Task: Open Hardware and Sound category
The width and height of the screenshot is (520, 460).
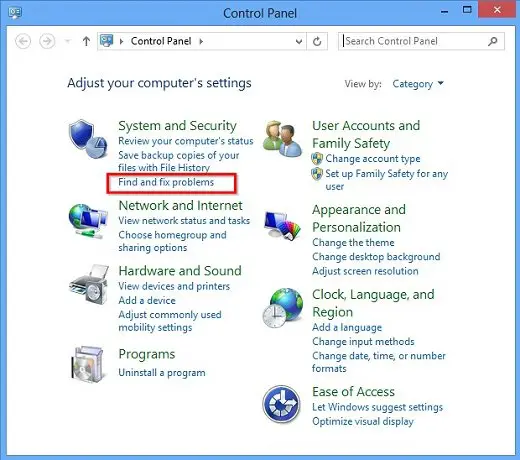Action: click(180, 271)
